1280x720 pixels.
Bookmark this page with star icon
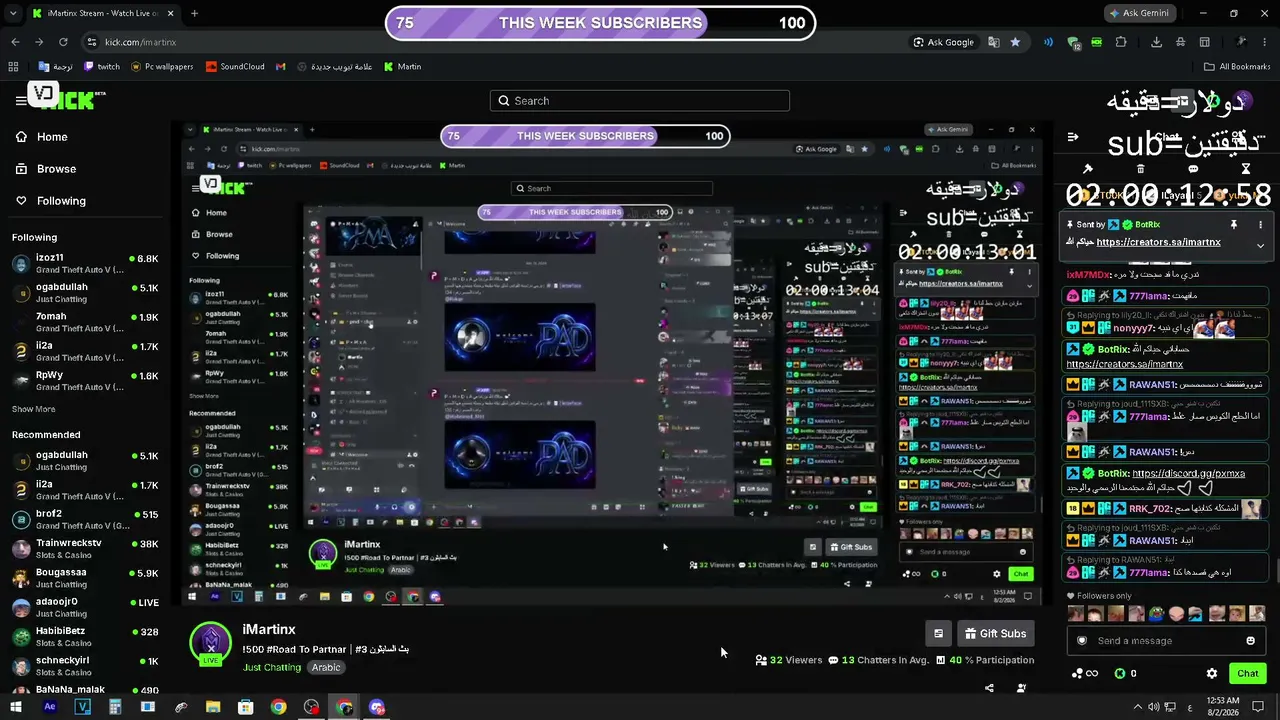click(1015, 42)
